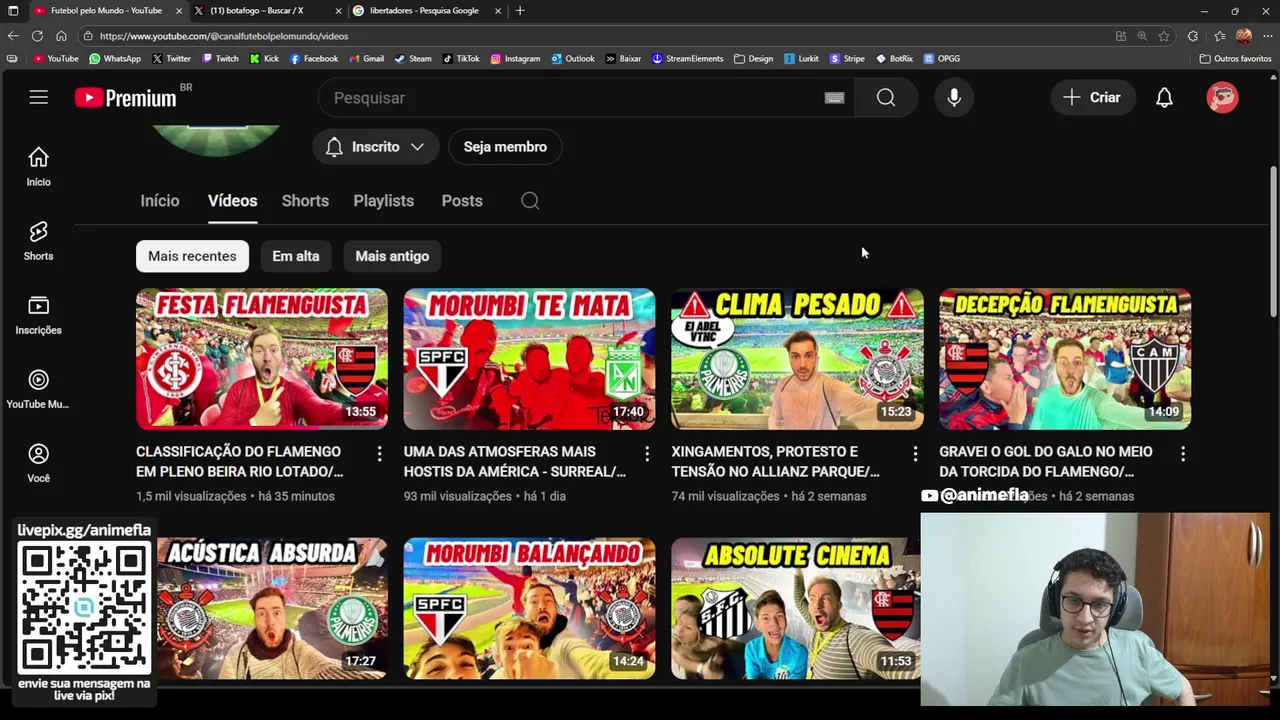Reload the page

[x=37, y=36]
